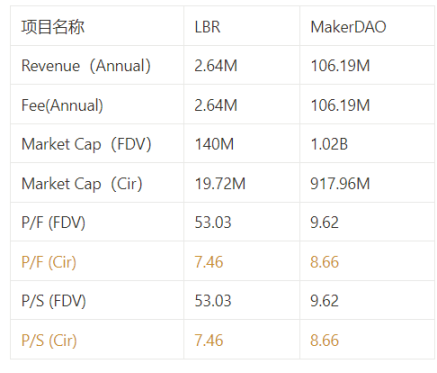Click the P/S (FDV) row label
Screen dimensions: 437x373
pos(54,301)
